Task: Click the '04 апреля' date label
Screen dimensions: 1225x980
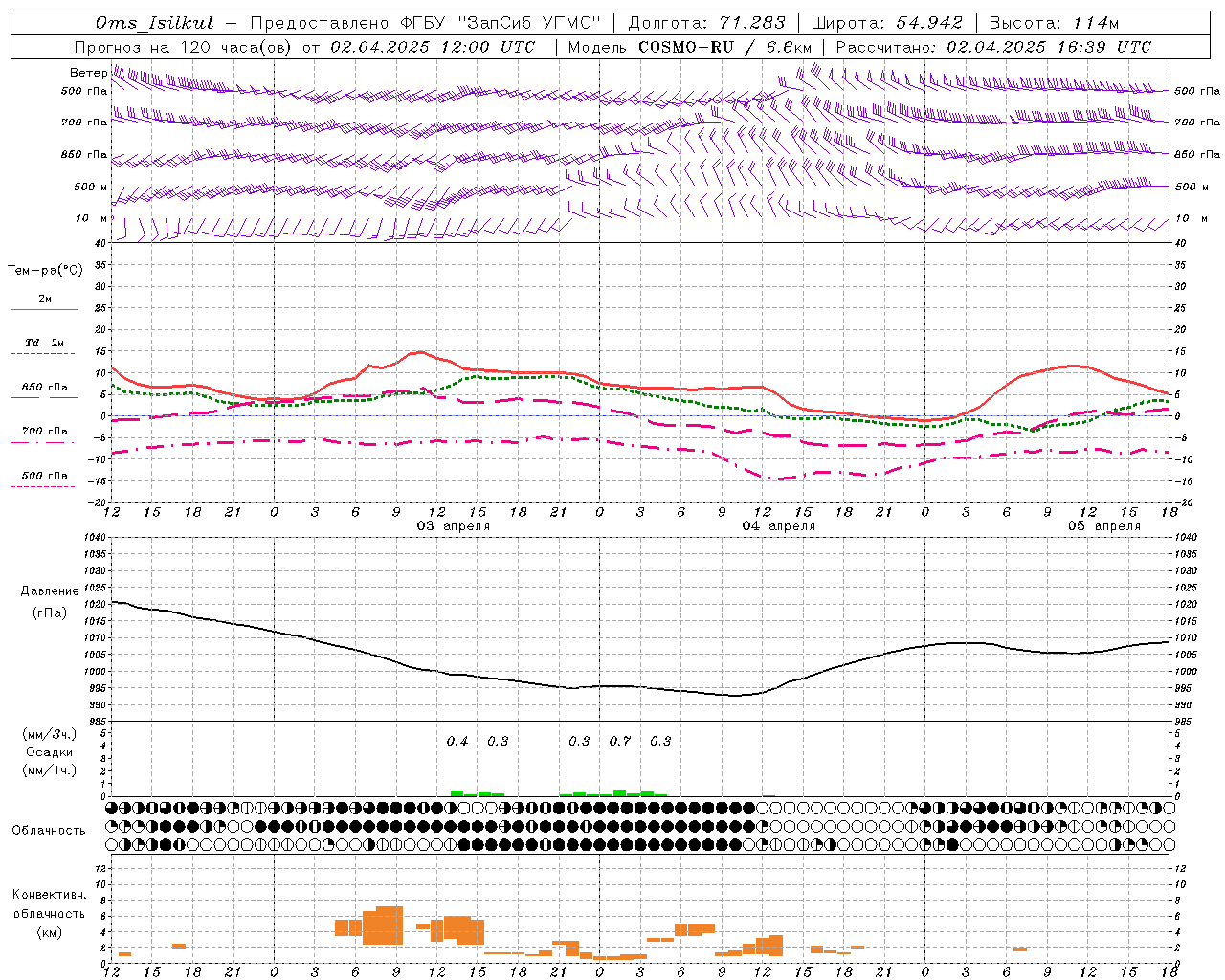Action: click(779, 526)
